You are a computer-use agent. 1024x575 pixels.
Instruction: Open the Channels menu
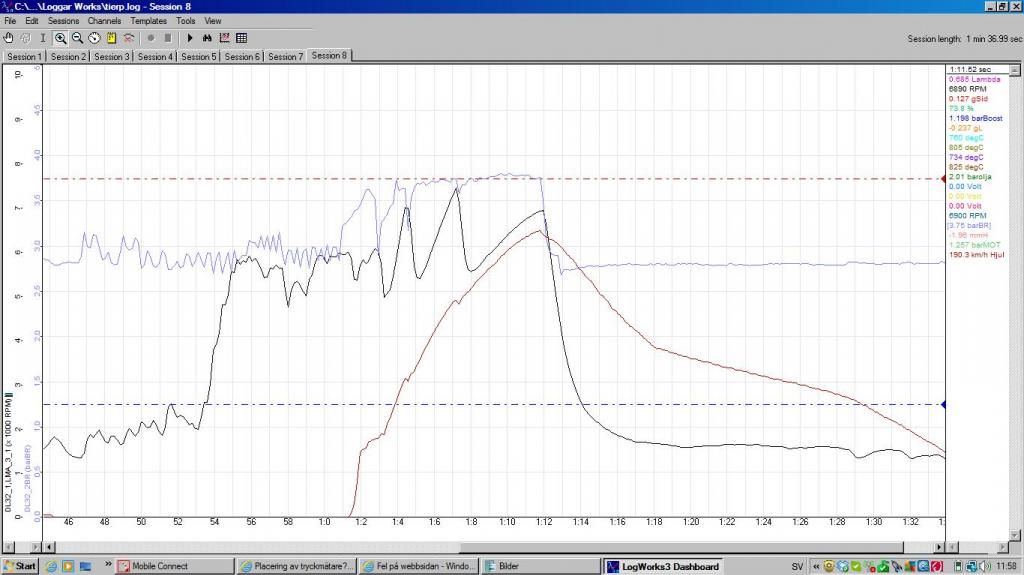(x=104, y=21)
